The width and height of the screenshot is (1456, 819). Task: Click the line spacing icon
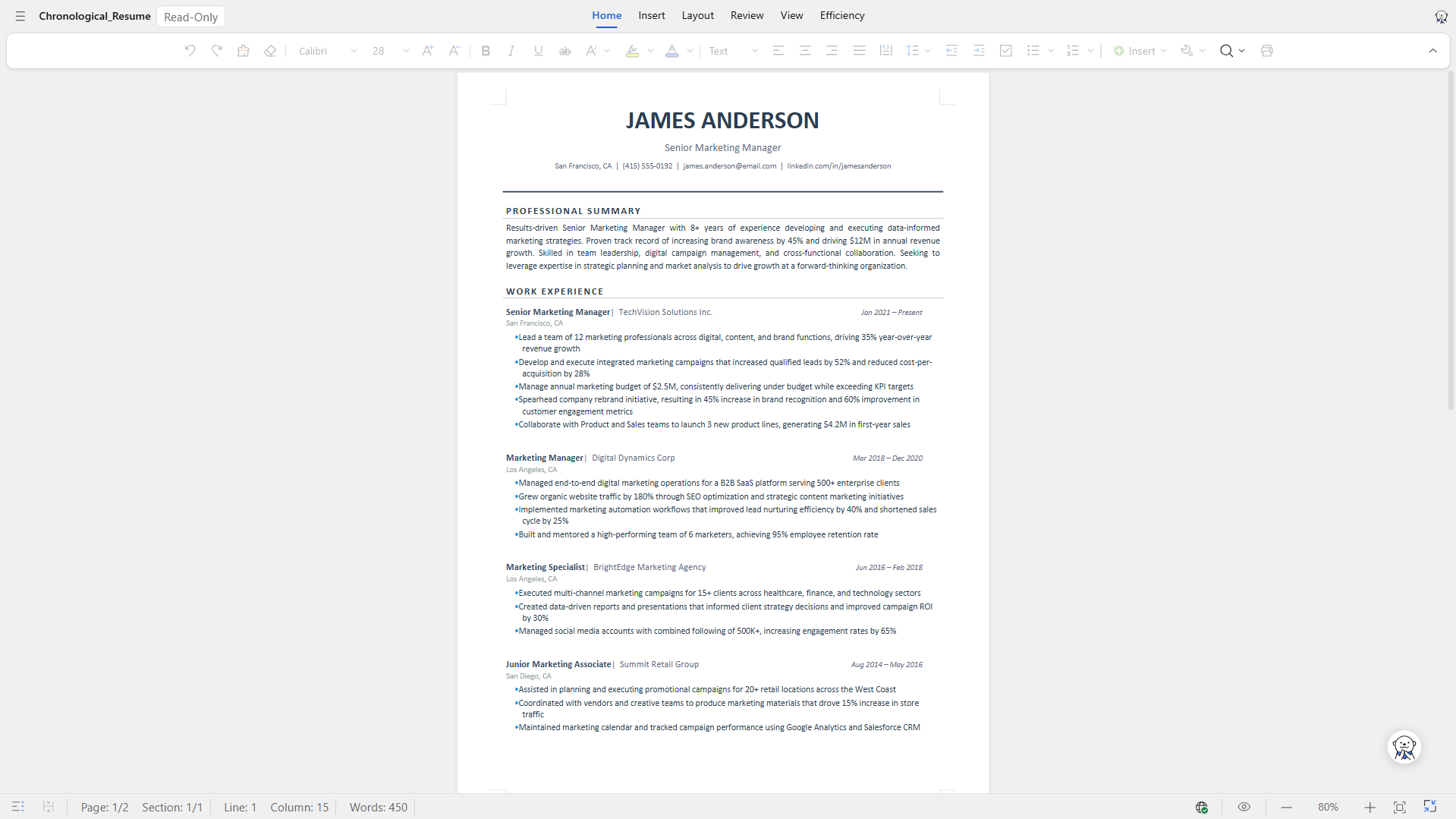[913, 51]
